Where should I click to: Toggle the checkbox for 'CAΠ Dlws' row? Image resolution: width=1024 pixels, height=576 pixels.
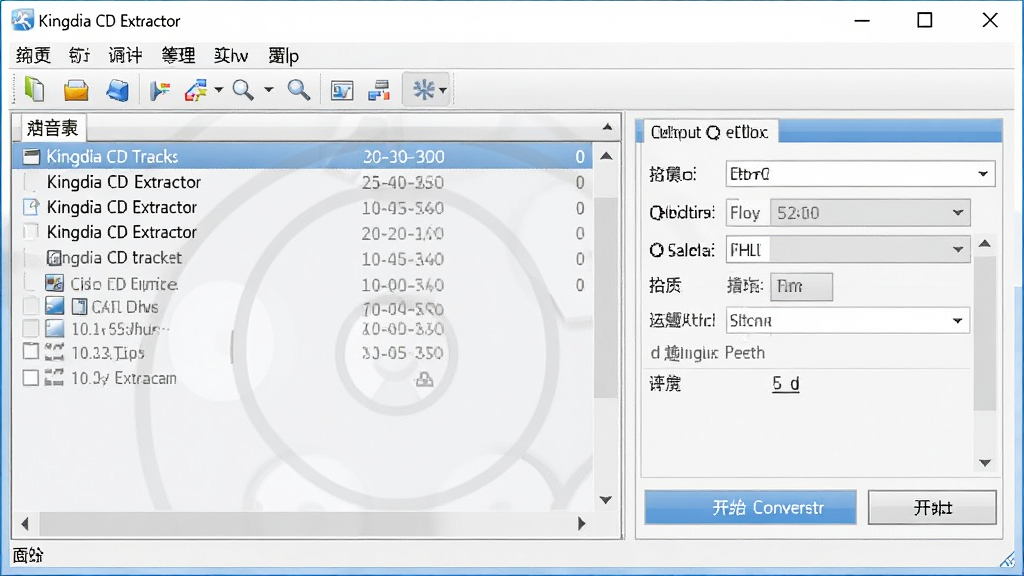31,306
